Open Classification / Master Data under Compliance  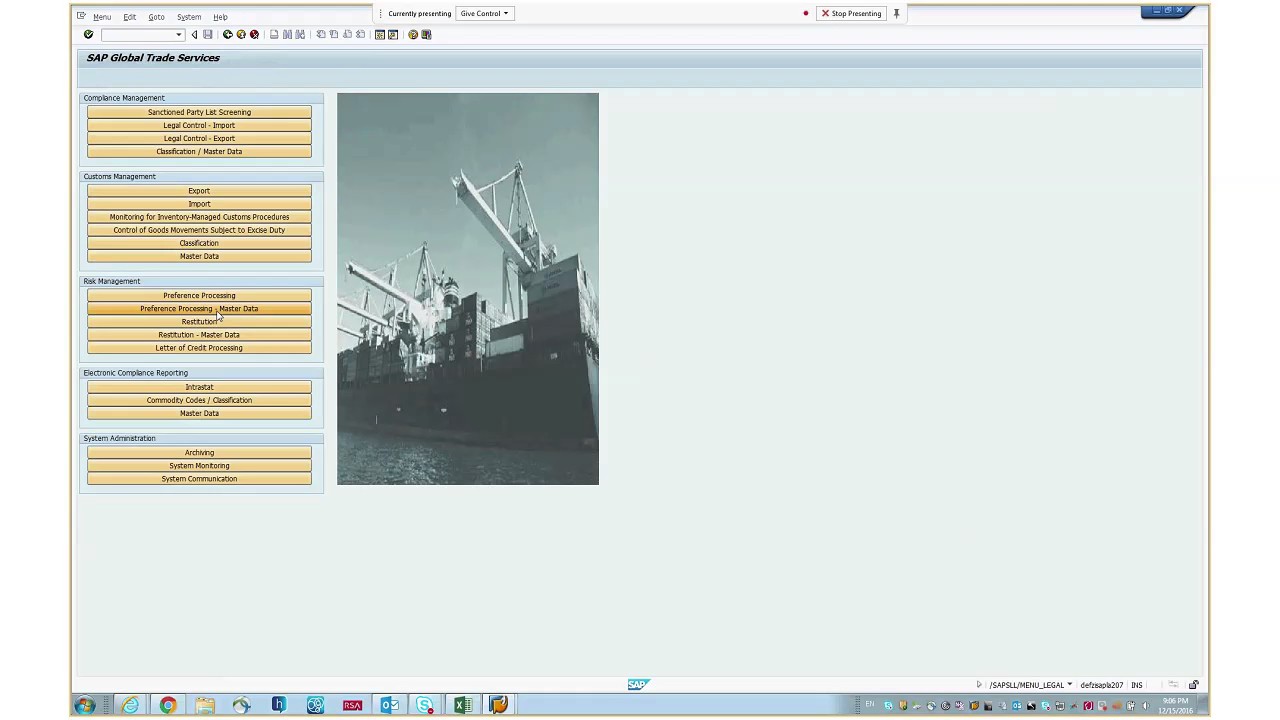[x=199, y=151]
